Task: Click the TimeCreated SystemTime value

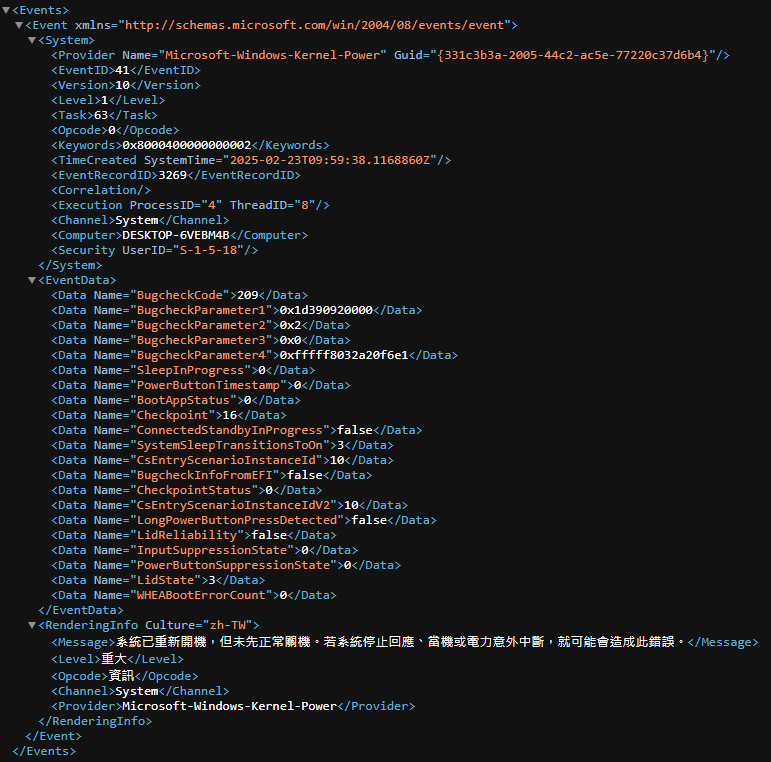Action: point(330,160)
